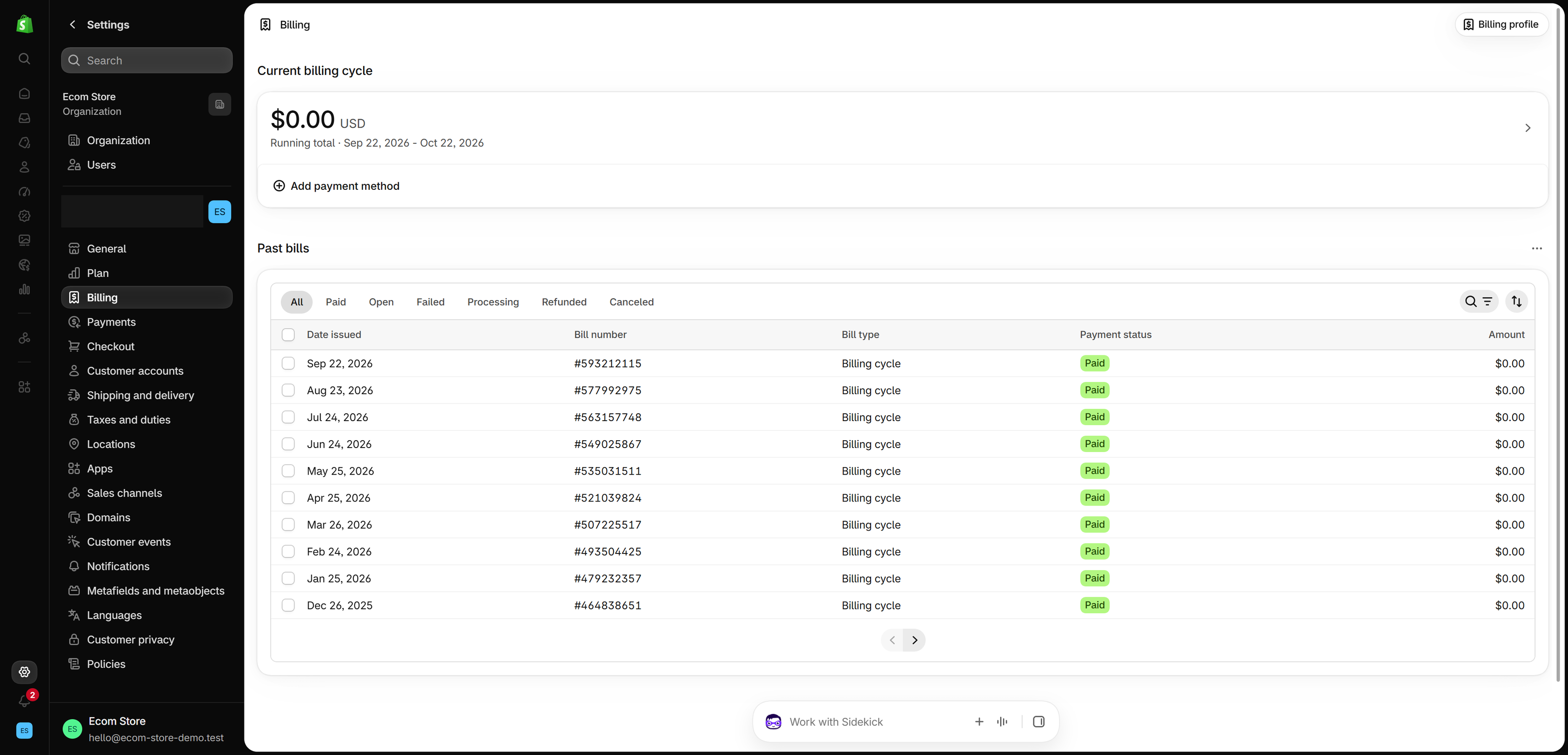The width and height of the screenshot is (1568, 755).
Task: Open the search icon in the left rail
Action: pyautogui.click(x=24, y=58)
